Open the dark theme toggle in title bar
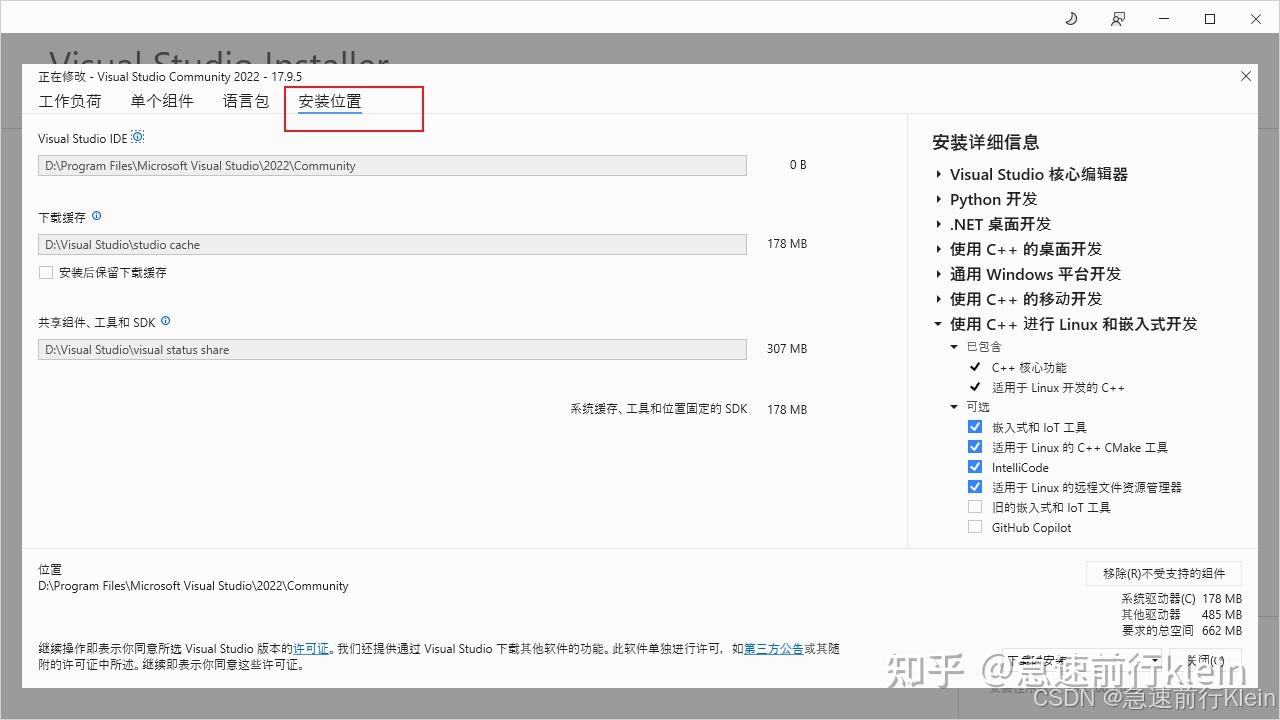The image size is (1280, 720). click(x=1070, y=18)
